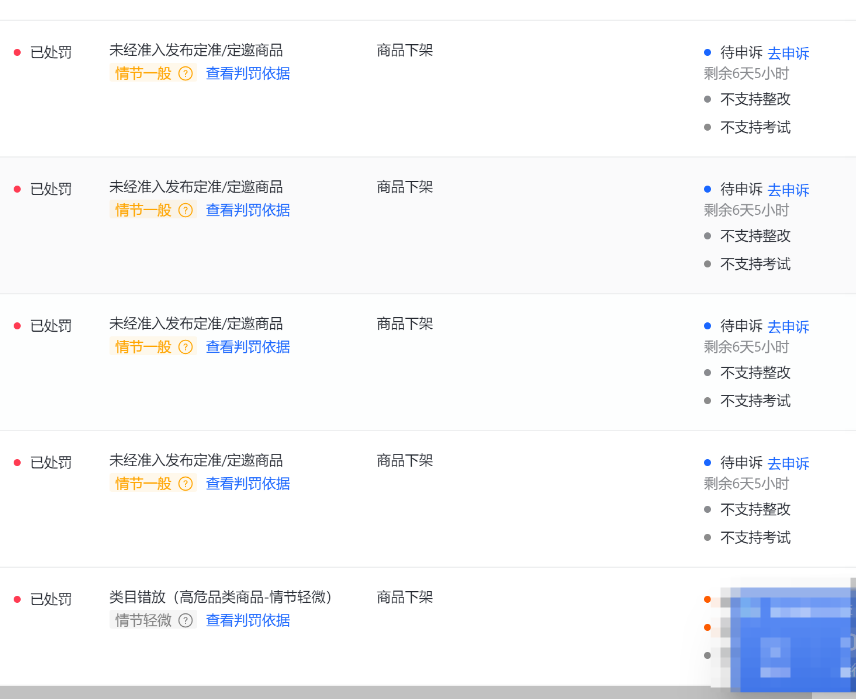Click 去申诉 in the third row
This screenshot has height=699, width=856.
point(788,327)
